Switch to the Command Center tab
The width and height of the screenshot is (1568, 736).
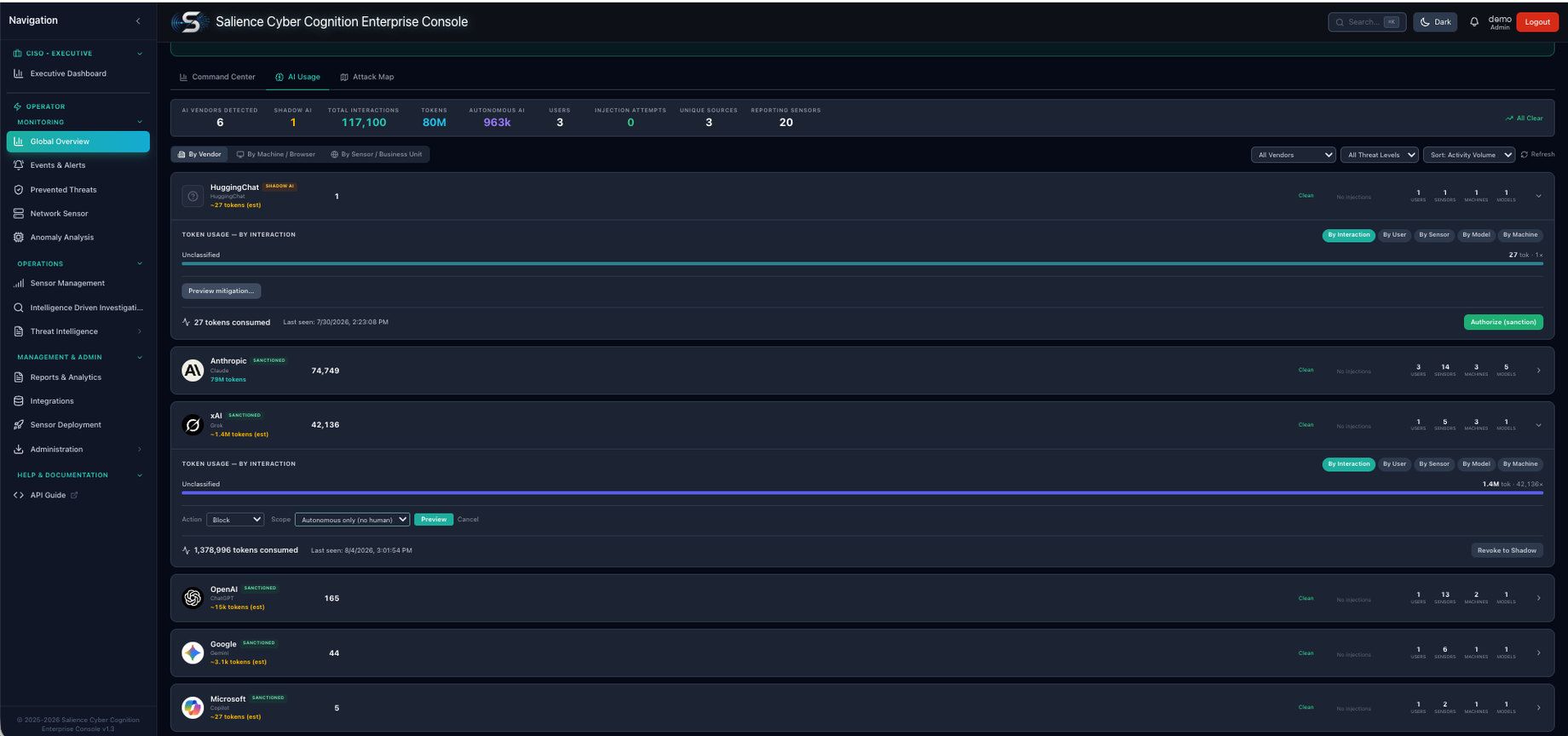point(217,77)
